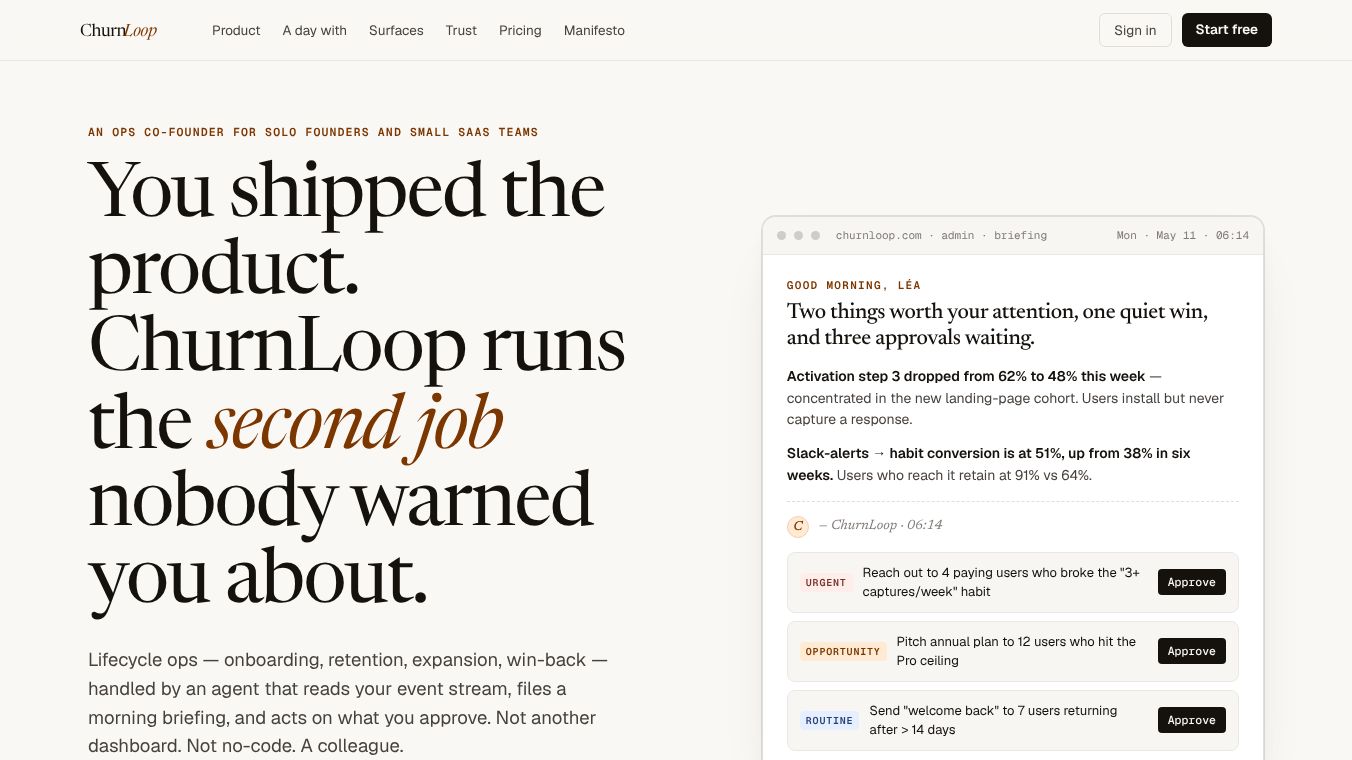
Task: Click the third window dot in mock browser
Action: tap(815, 236)
